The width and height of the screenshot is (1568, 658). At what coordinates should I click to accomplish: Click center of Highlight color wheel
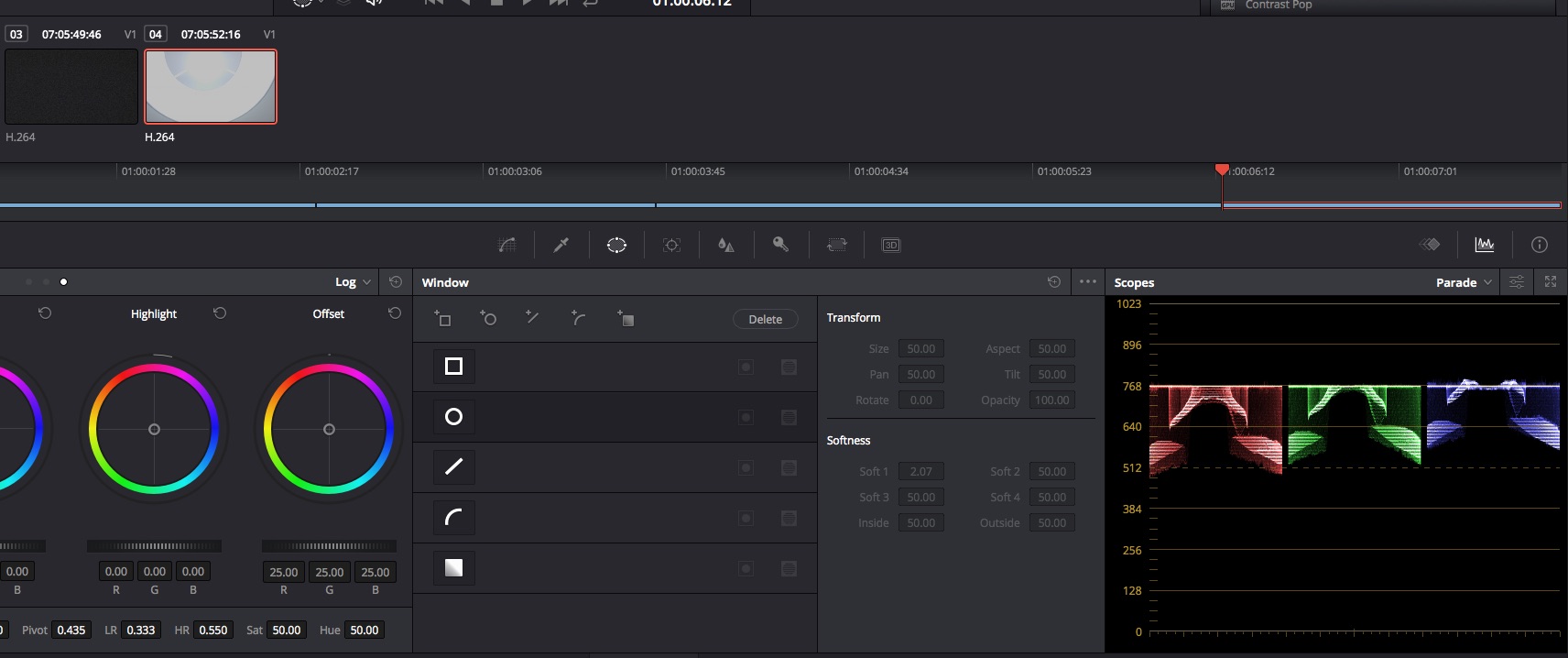154,429
